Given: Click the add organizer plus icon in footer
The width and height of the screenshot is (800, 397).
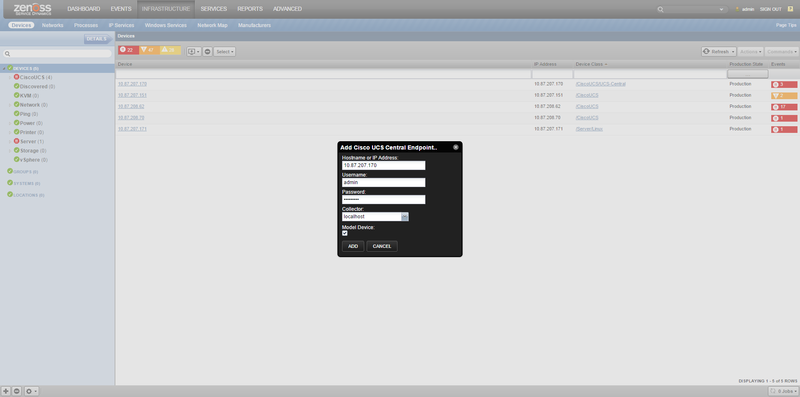Looking at the screenshot, I should 6,391.
